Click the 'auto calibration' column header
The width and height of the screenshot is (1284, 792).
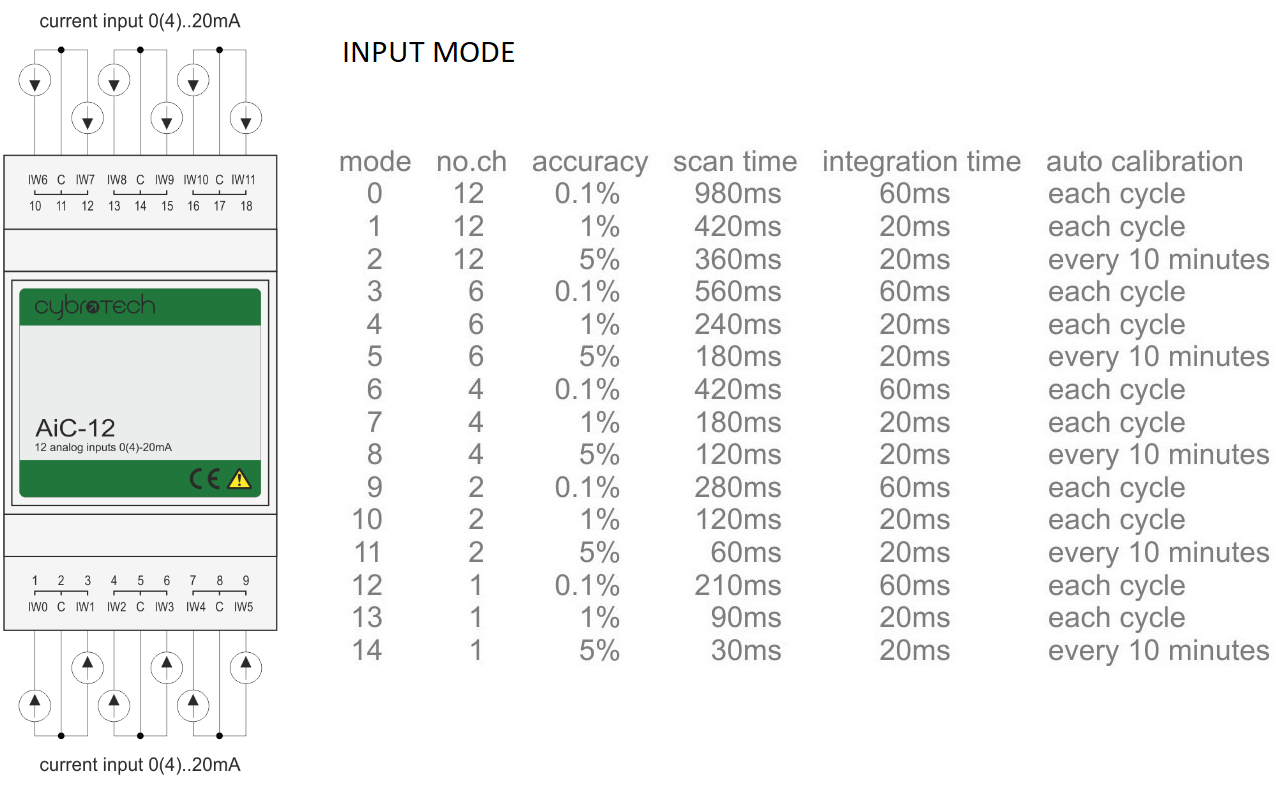click(1145, 162)
